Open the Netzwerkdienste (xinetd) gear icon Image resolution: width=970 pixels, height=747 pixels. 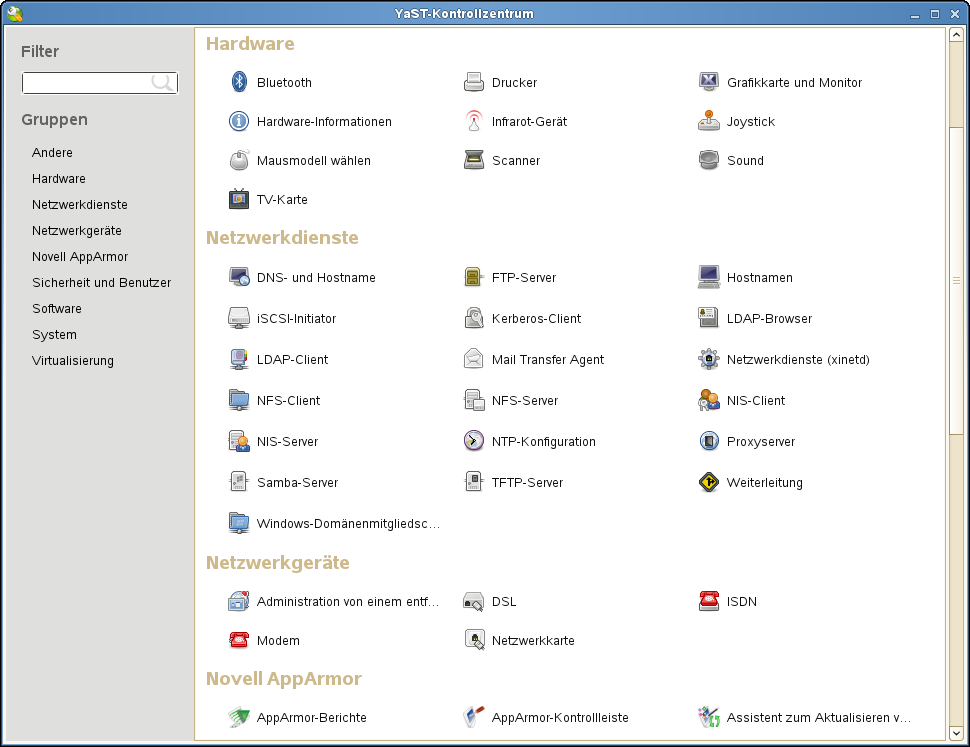click(709, 359)
